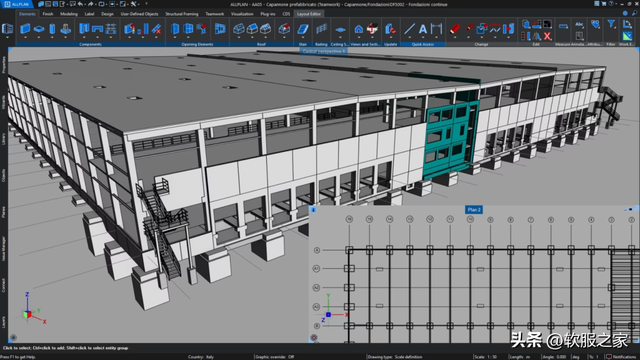Select the Wall tool in Components

click(25, 29)
